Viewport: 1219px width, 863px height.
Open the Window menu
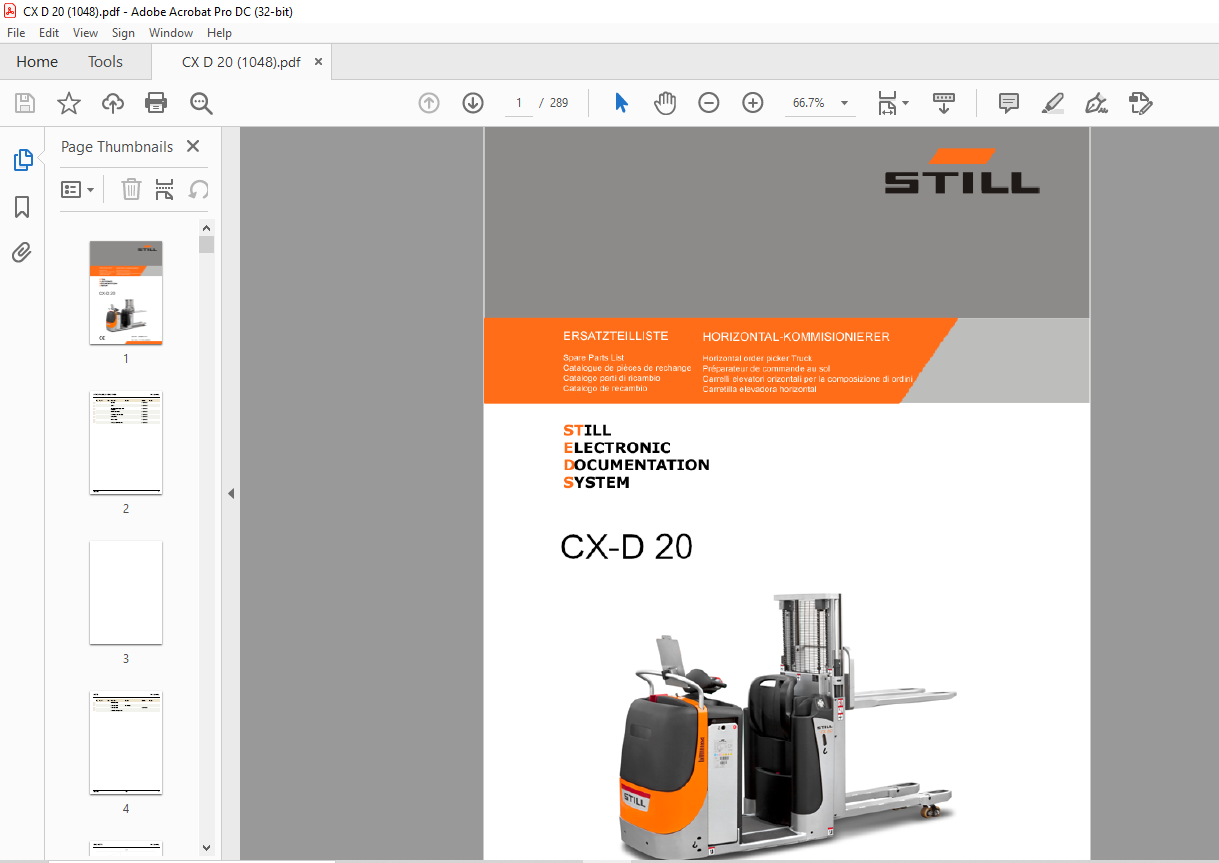click(x=171, y=33)
